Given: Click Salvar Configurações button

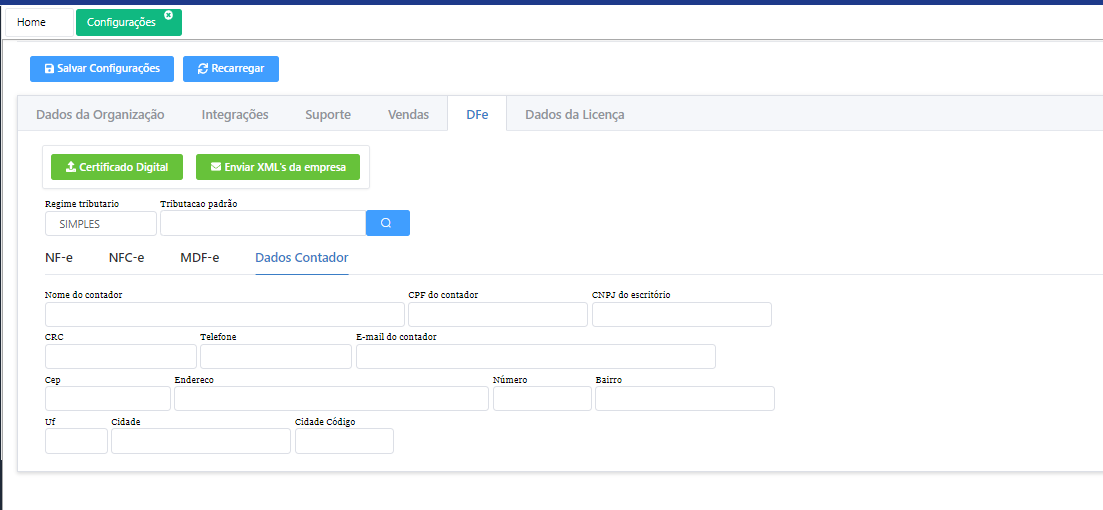Looking at the screenshot, I should coord(102,68).
